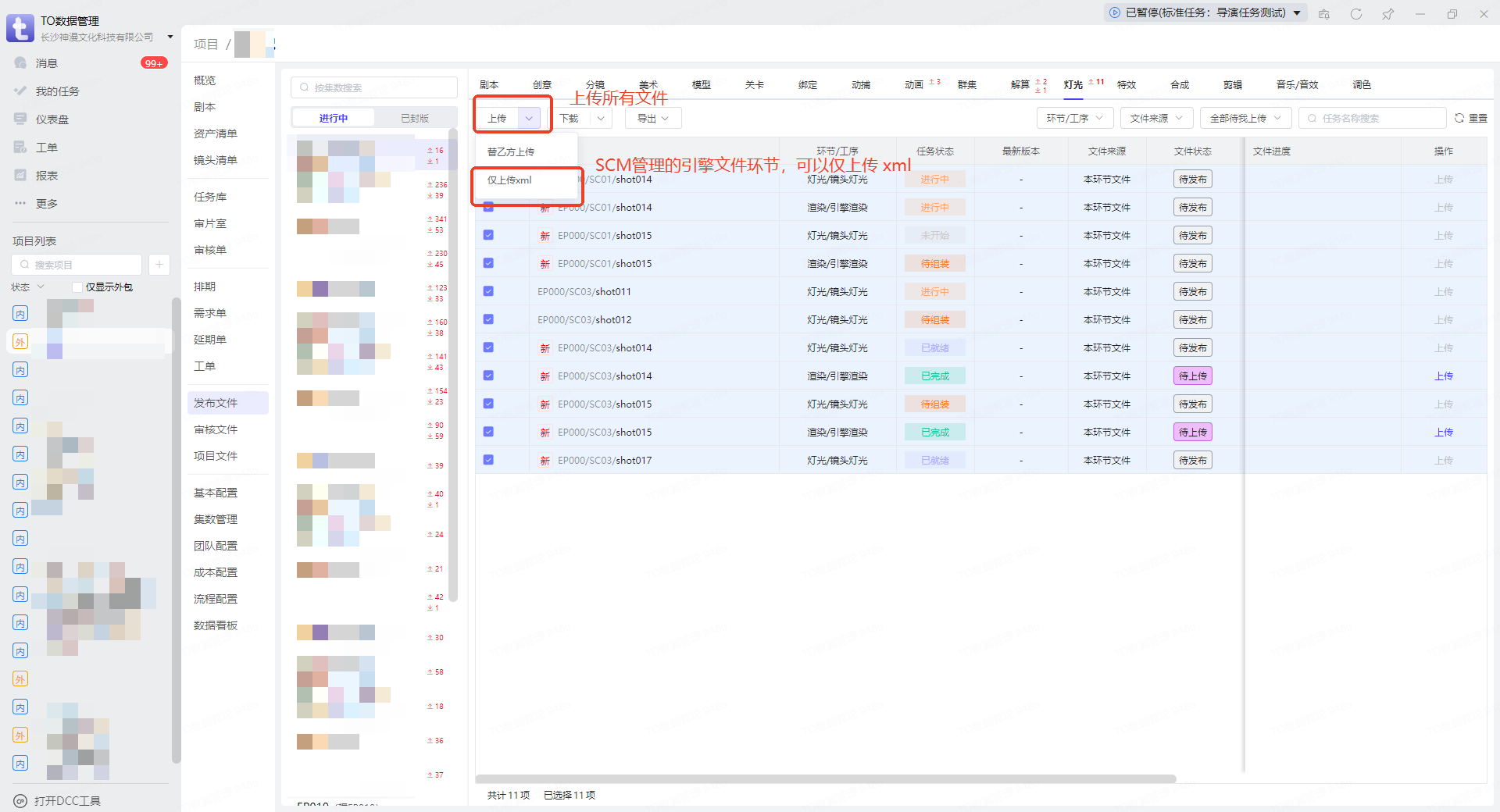Click the horizontal scrollbar under the table
Image resolution: width=1500 pixels, height=812 pixels.
pyautogui.click(x=825, y=778)
